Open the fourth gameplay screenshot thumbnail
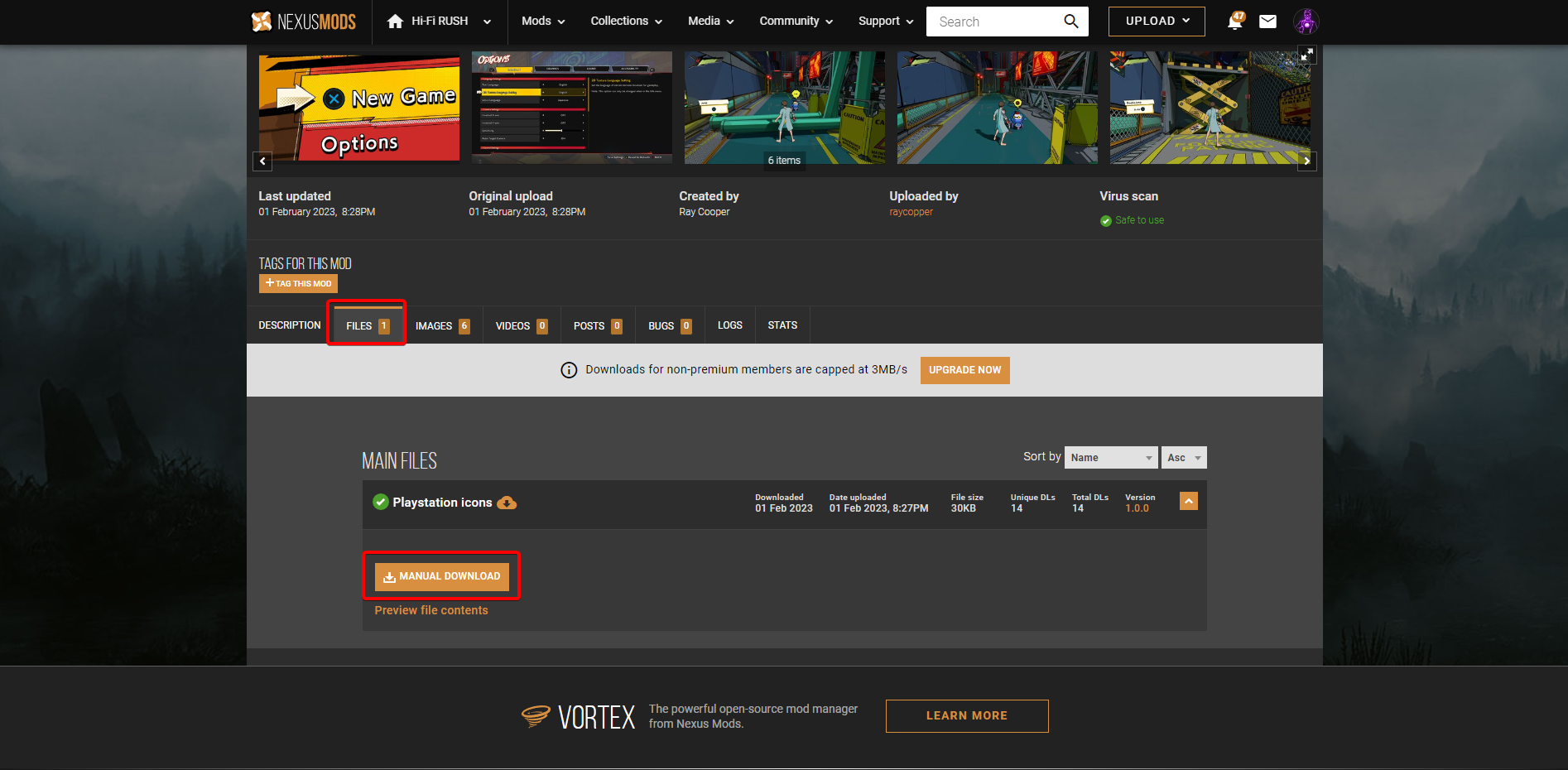 (998, 108)
